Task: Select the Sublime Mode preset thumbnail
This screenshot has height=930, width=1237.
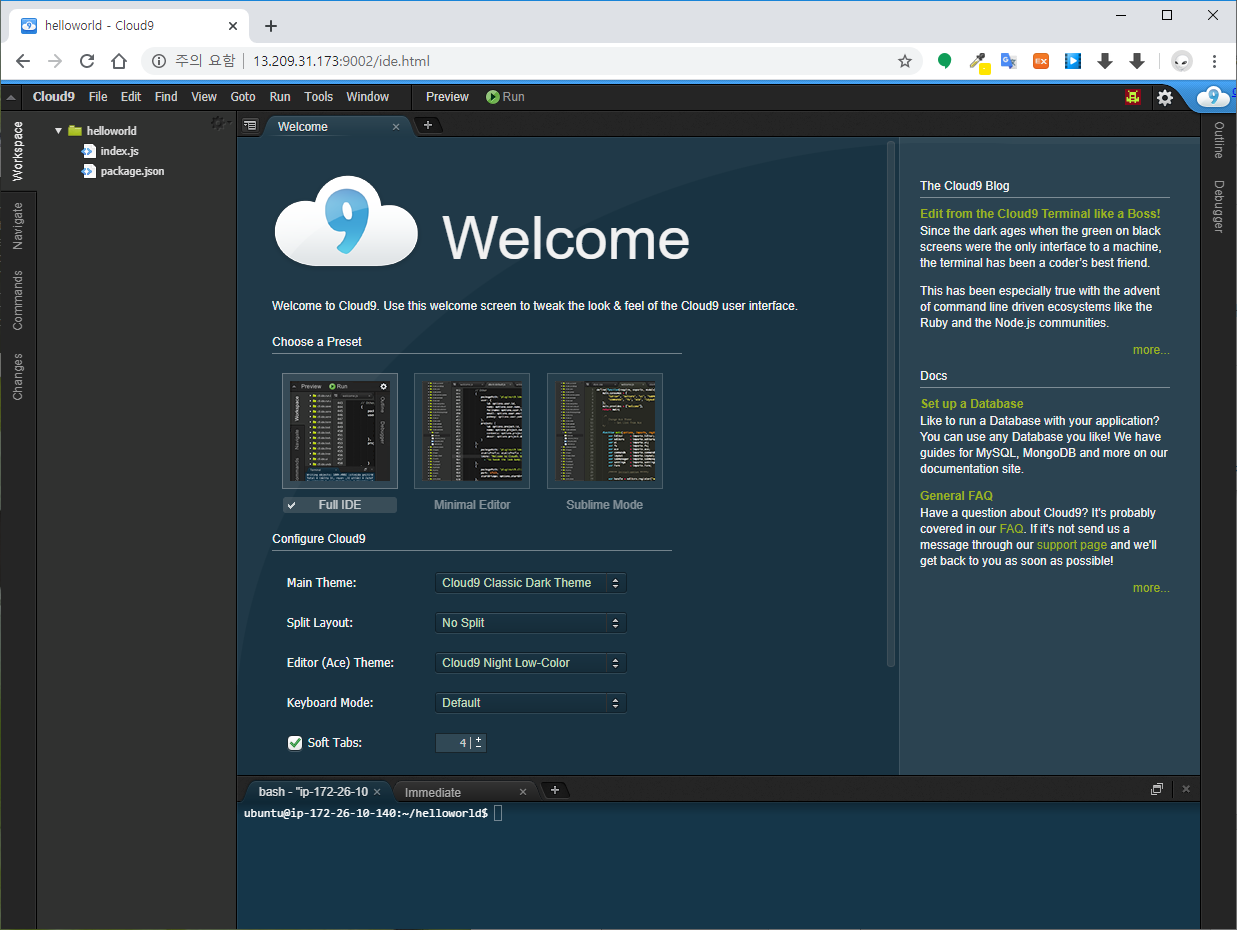Action: 605,431
